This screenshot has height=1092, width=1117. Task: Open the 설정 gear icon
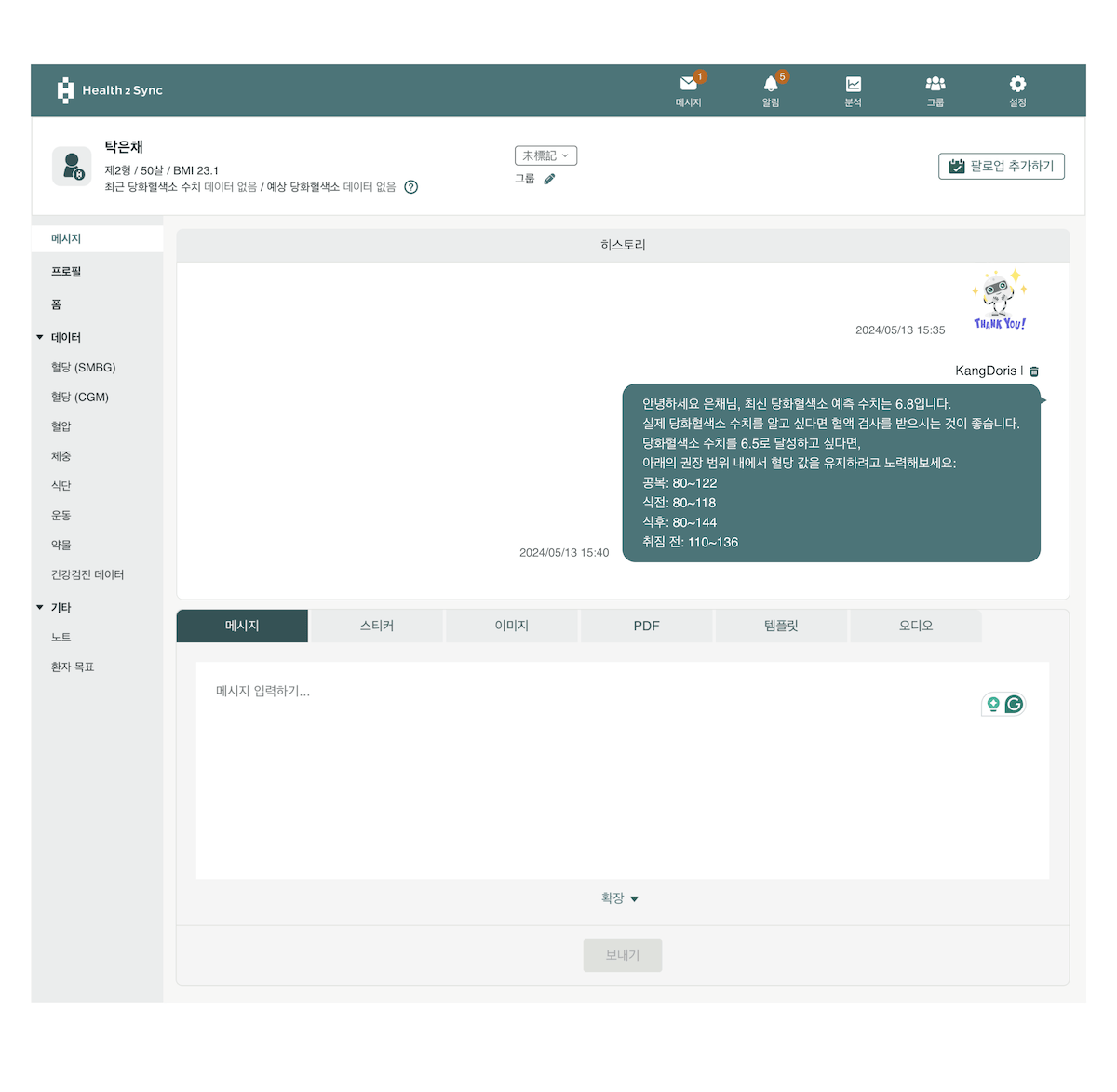1016,84
